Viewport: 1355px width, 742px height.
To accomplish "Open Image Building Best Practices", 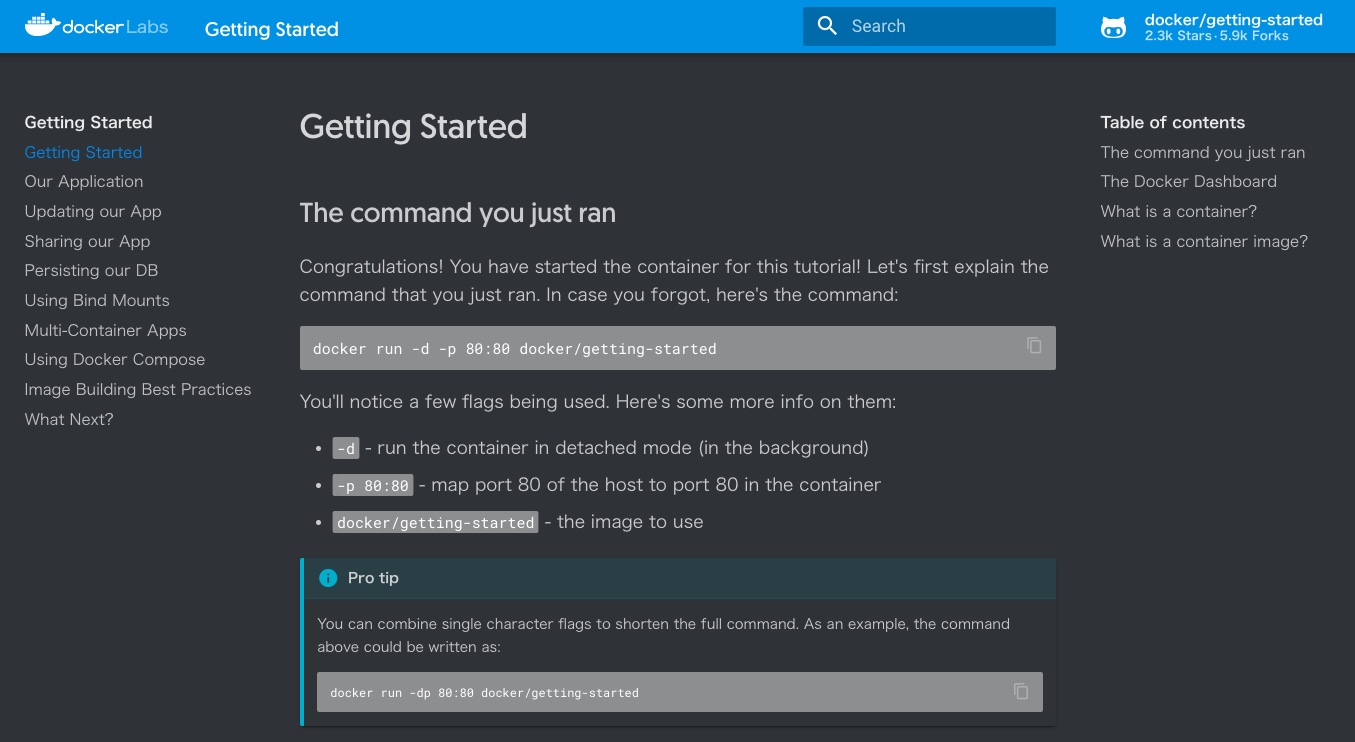I will [x=138, y=389].
